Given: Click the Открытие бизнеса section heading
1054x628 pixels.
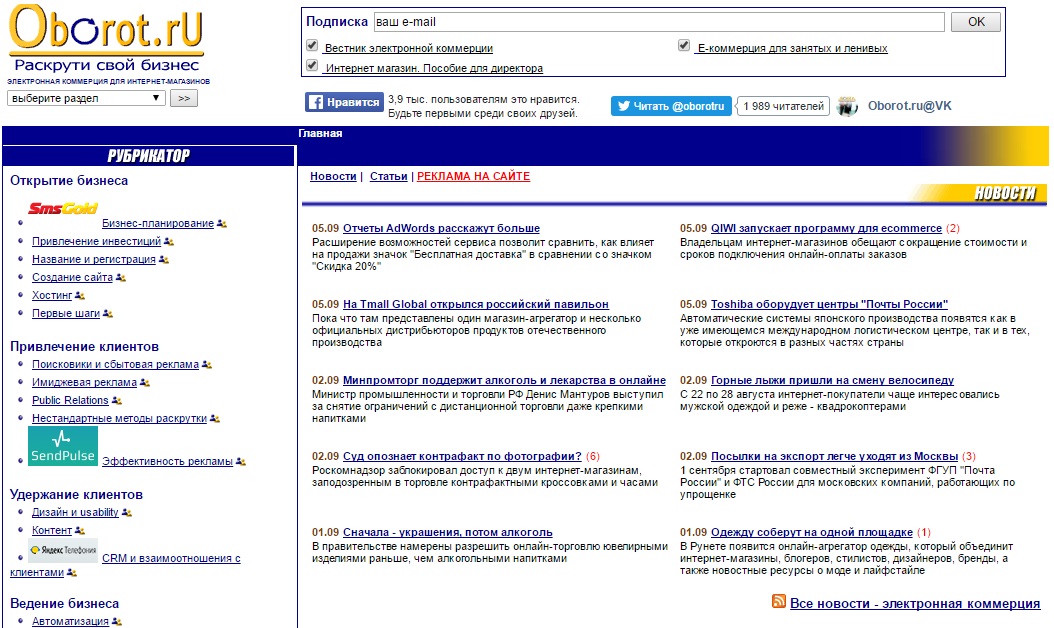Looking at the screenshot, I should tap(69, 180).
